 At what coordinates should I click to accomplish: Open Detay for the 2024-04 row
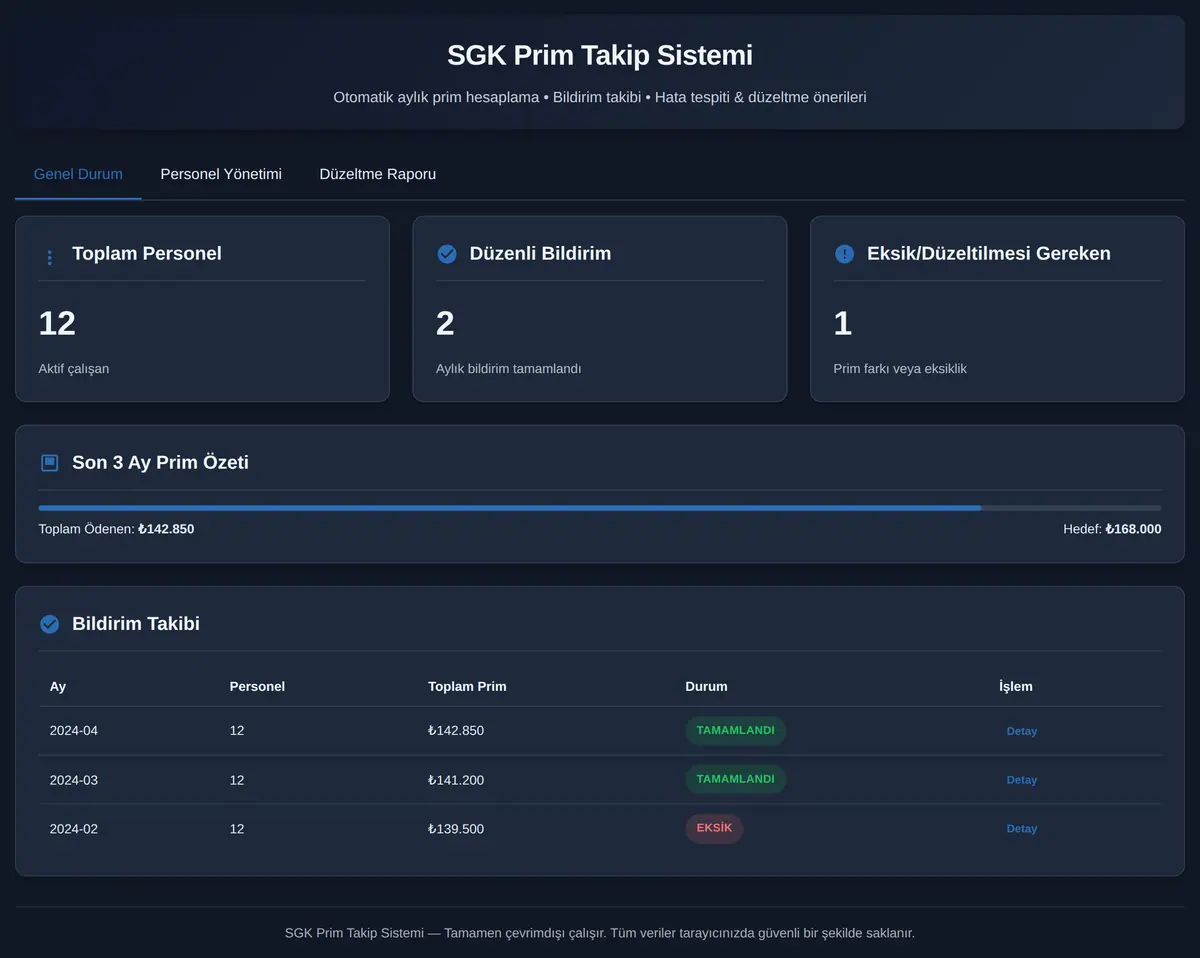(x=1021, y=731)
